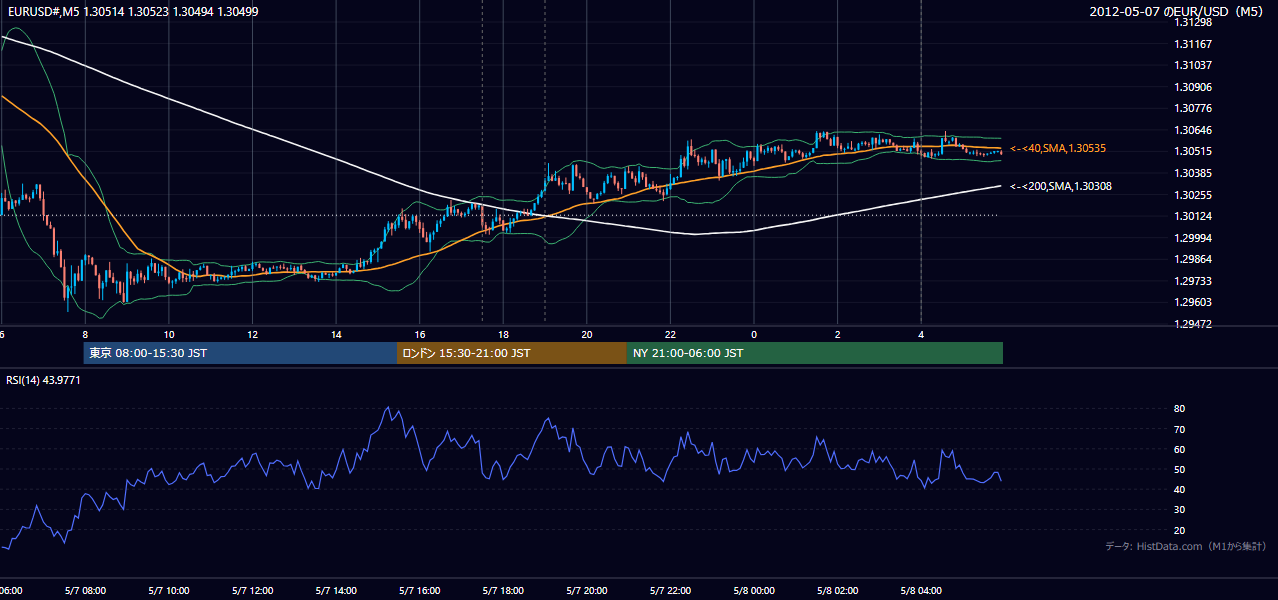
Task: Click the 1.31037 price axis label
Action: click(1194, 65)
